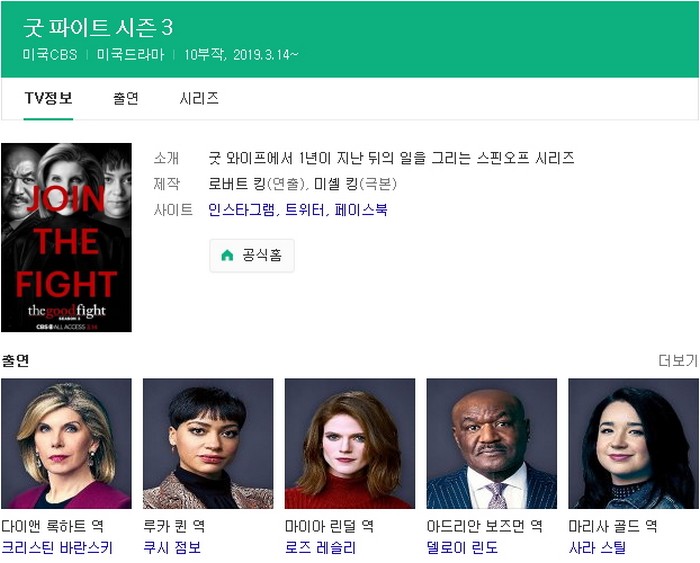Screen dimensions: 700x563
Task: Click 델로이 린도's cast photo
Action: (492, 444)
